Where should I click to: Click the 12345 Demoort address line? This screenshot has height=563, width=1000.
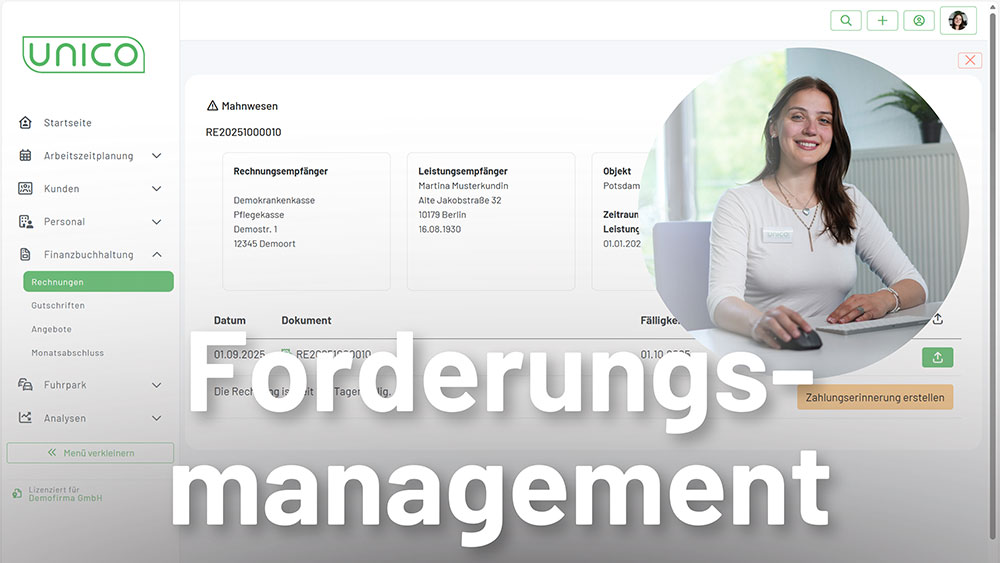click(x=264, y=244)
